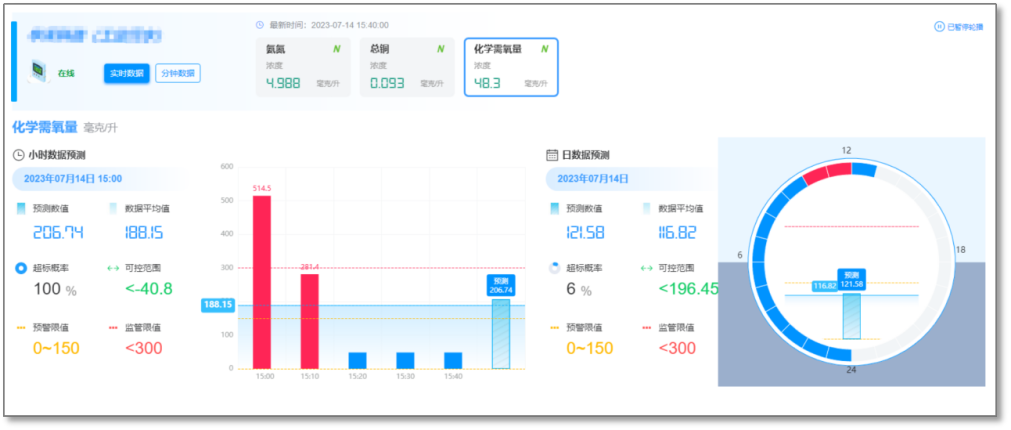Click the 48.3 COD value

coord(487,83)
